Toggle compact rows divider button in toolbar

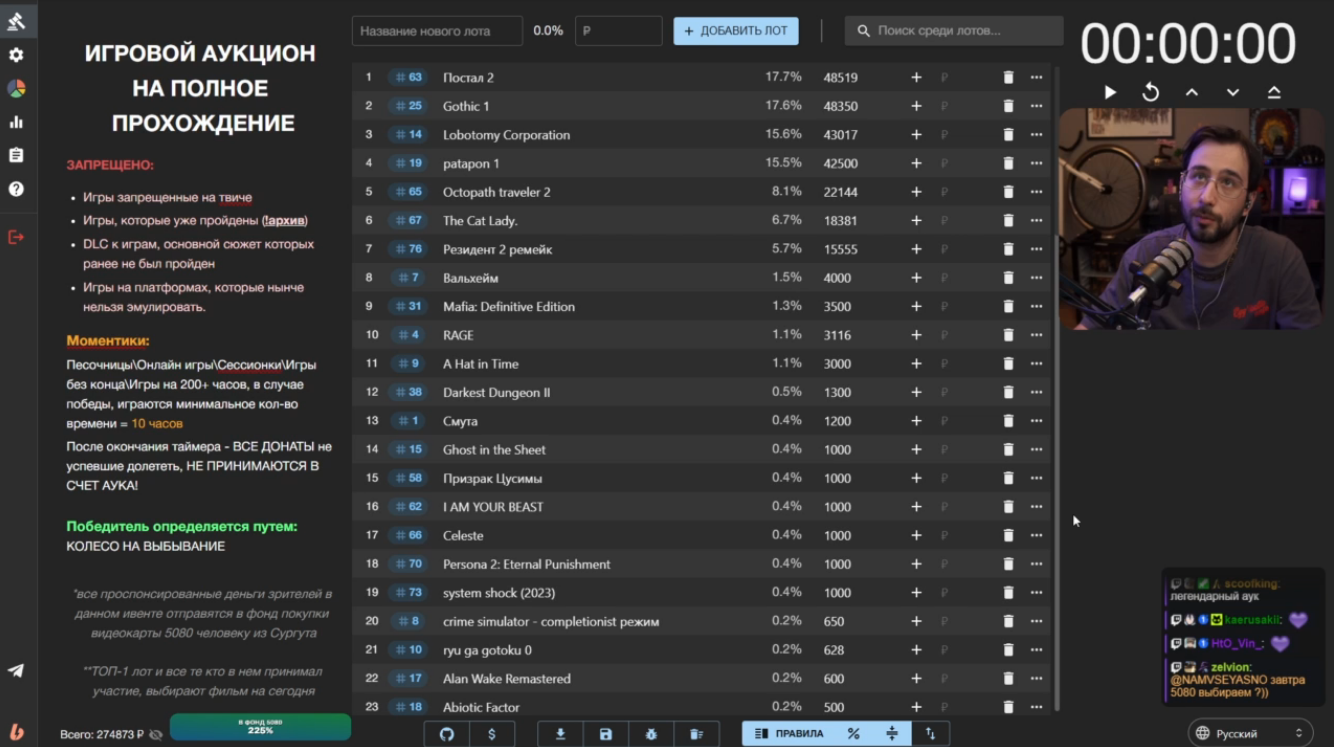tap(892, 734)
